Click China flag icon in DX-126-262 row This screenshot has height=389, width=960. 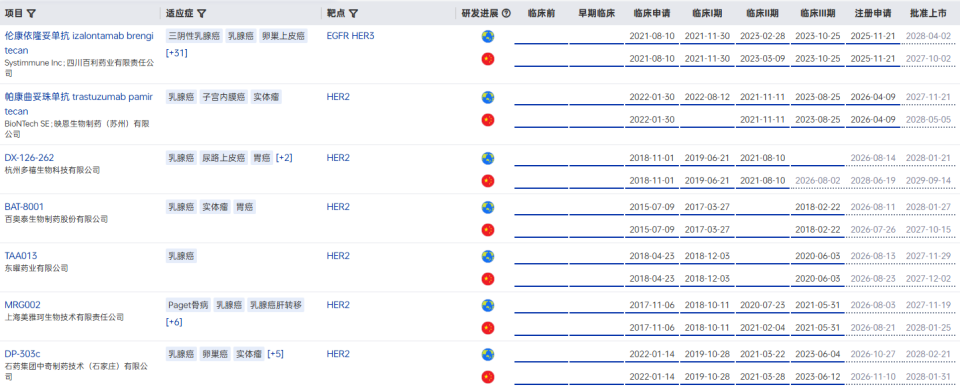(x=488, y=181)
